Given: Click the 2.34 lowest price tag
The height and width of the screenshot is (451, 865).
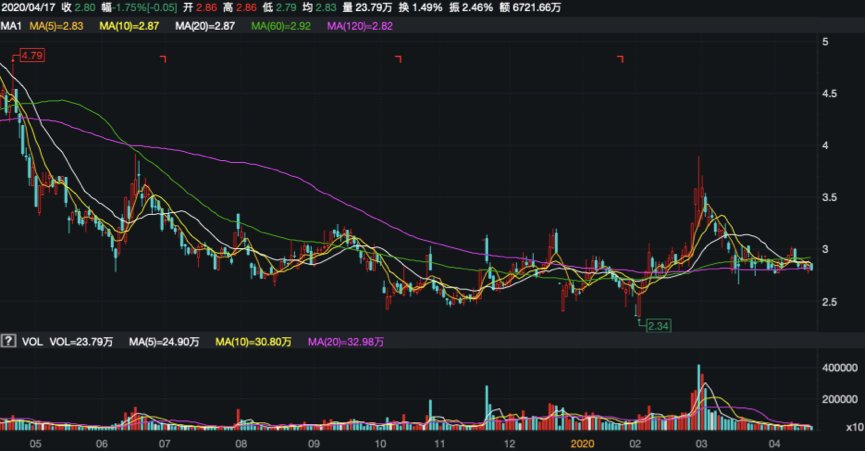Looking at the screenshot, I should click(657, 326).
